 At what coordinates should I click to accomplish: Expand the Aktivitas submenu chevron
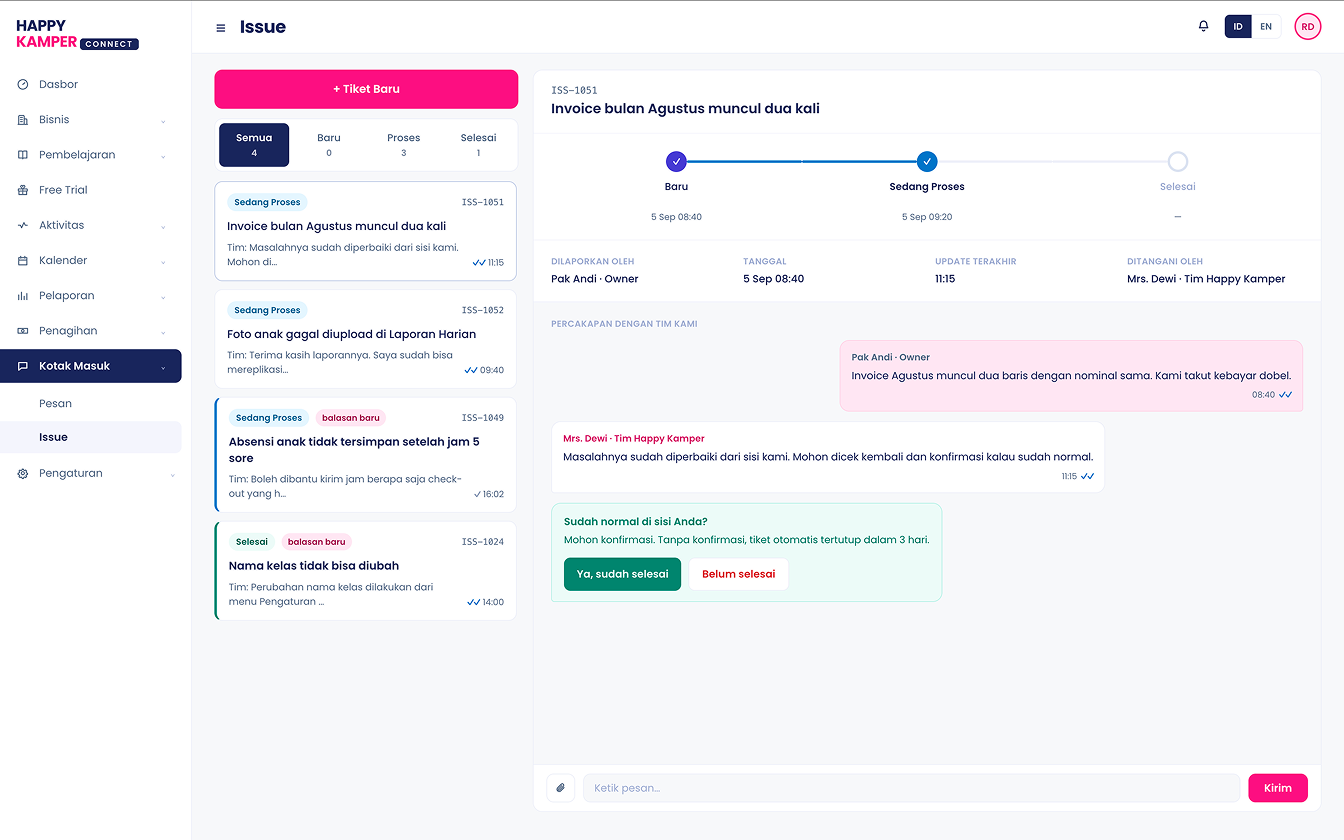coord(163,226)
